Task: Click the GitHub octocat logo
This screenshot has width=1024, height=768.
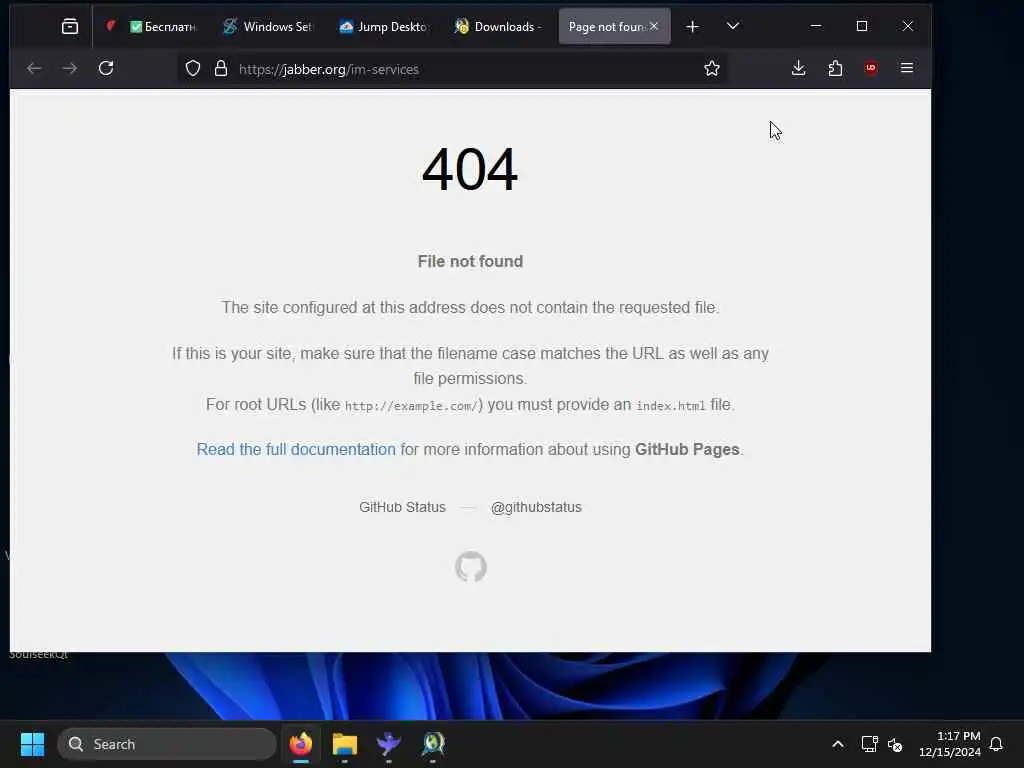Action: (471, 567)
